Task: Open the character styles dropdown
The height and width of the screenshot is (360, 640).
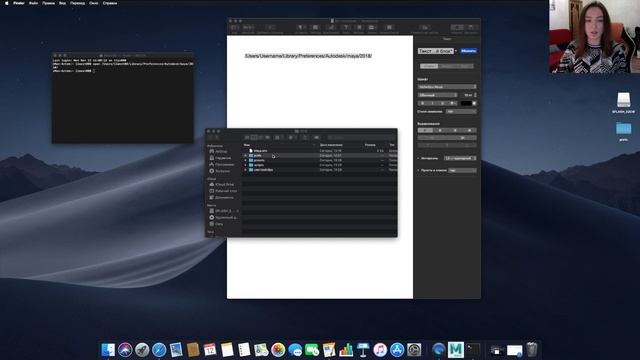Action: [461, 111]
